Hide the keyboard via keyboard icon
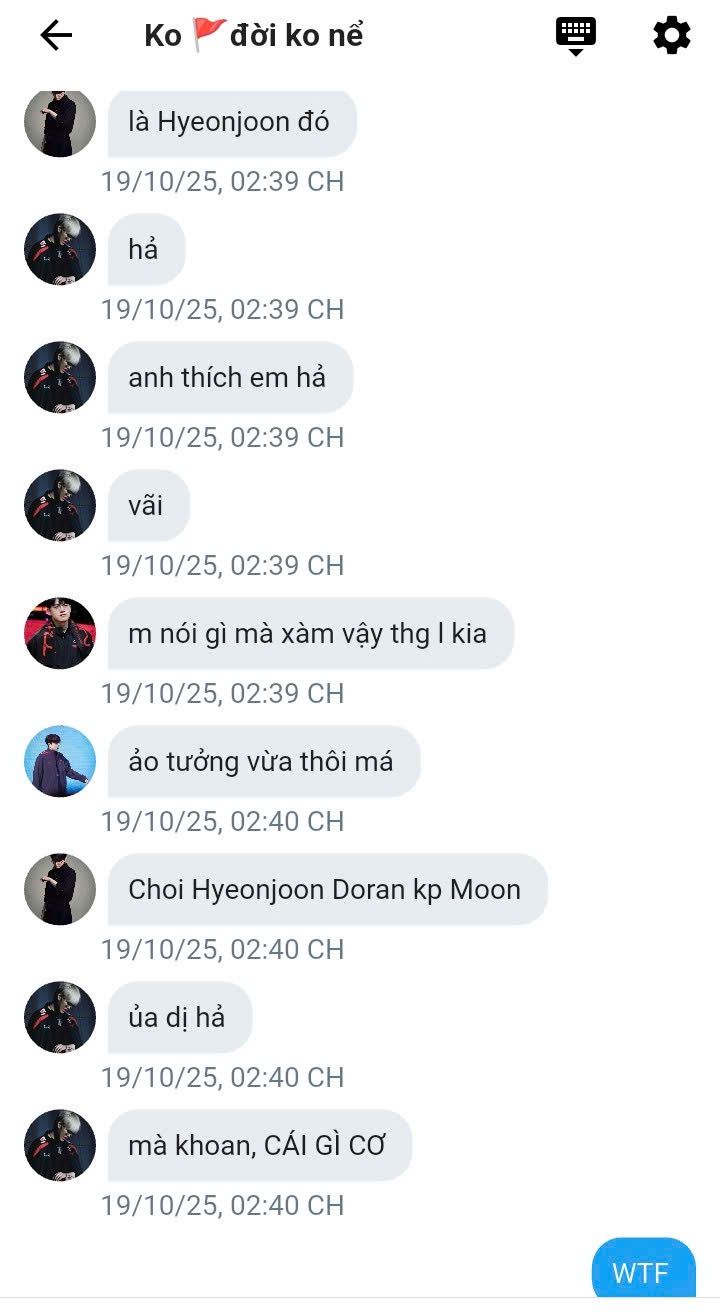Viewport: 720px width, 1315px height. (x=576, y=36)
